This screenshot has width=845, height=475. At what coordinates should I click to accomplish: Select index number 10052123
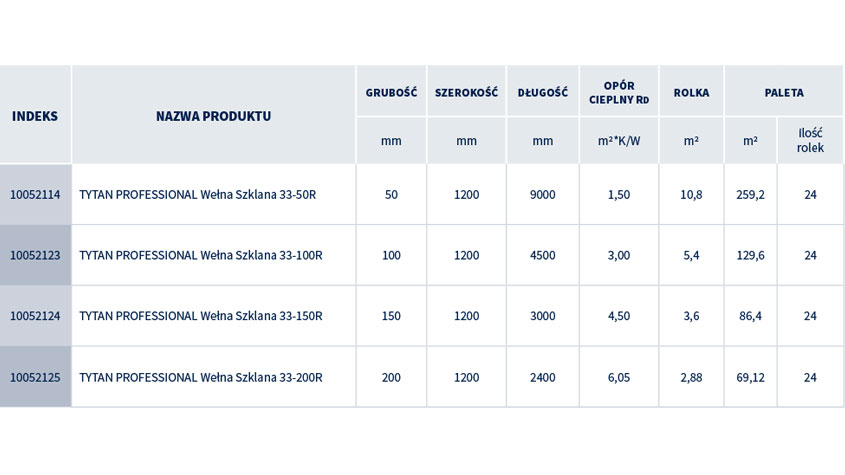[35, 255]
